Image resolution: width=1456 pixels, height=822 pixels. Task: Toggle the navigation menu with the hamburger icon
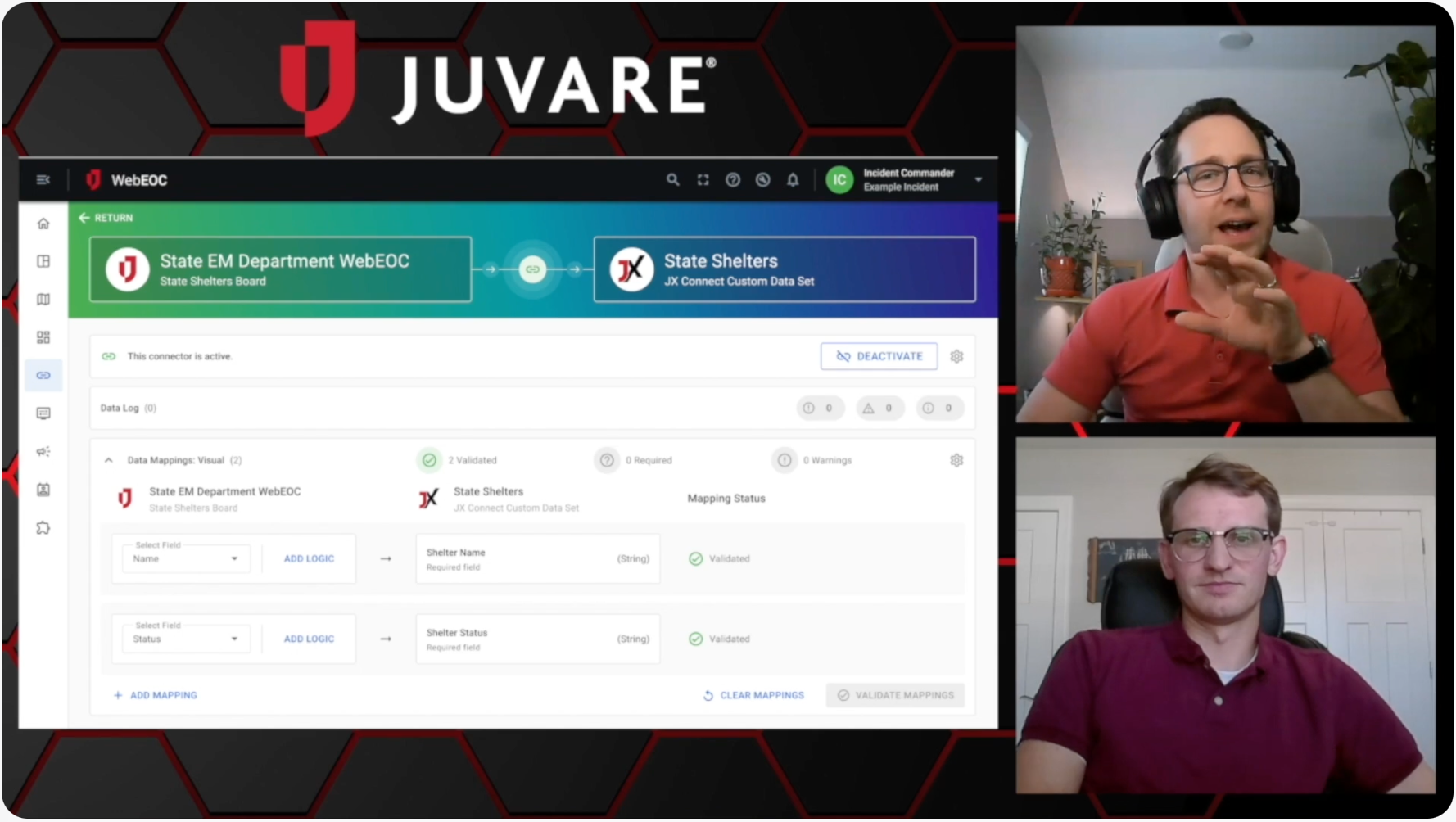(43, 179)
